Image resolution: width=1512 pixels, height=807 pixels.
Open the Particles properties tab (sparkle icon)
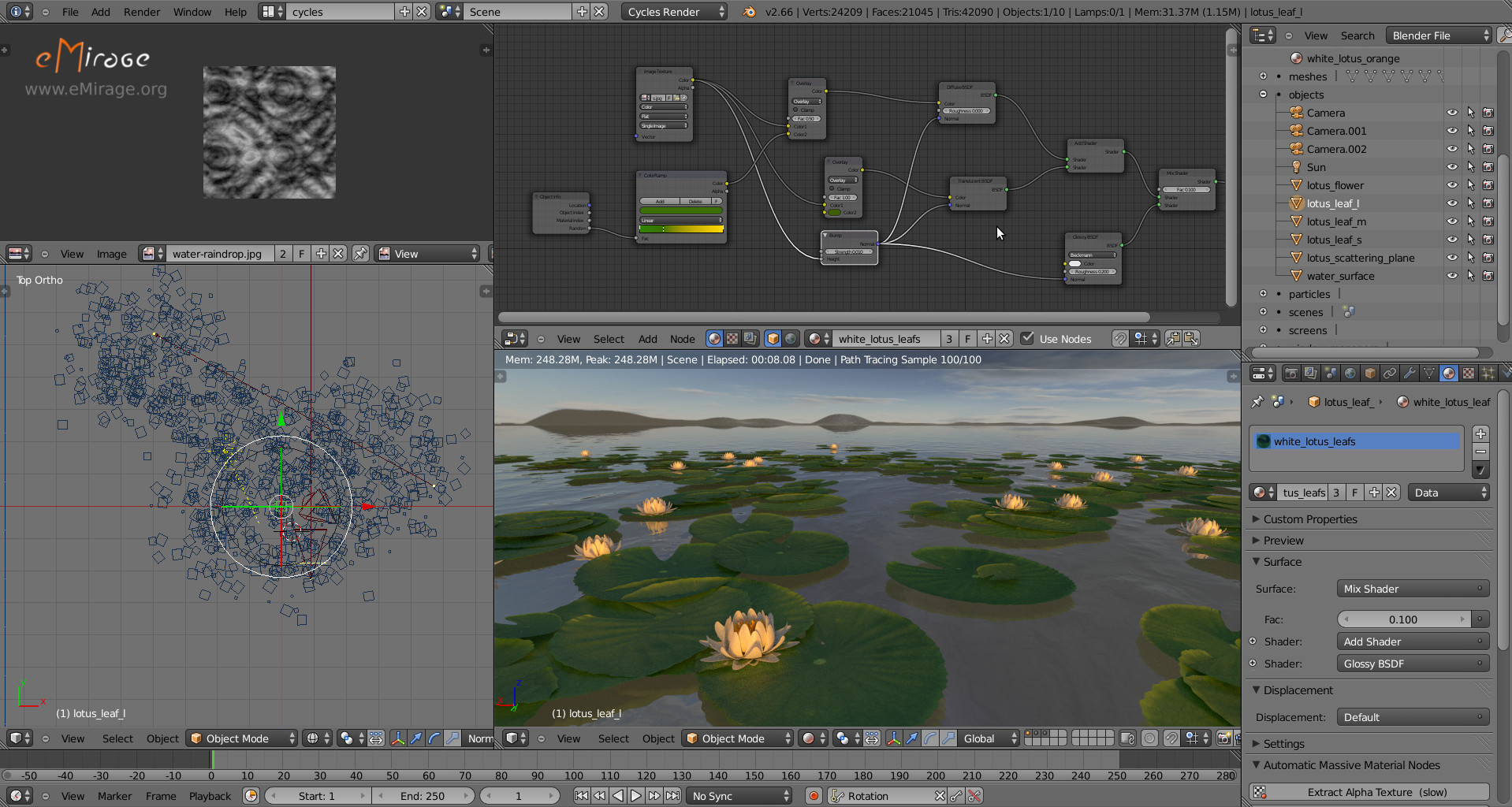click(x=1488, y=373)
